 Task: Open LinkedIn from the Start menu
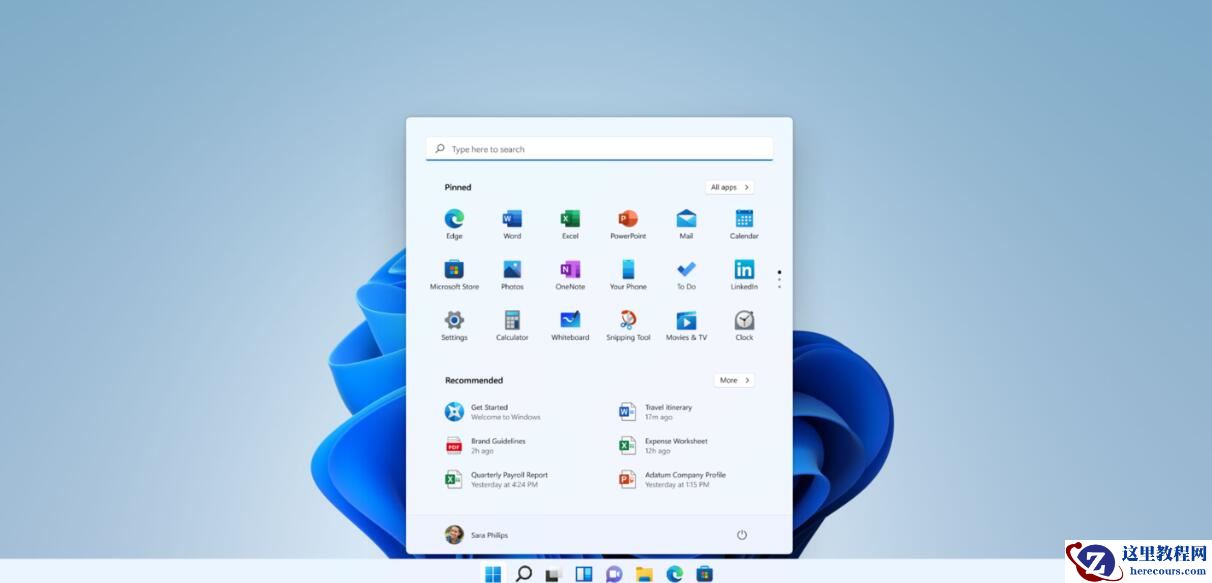(x=744, y=273)
